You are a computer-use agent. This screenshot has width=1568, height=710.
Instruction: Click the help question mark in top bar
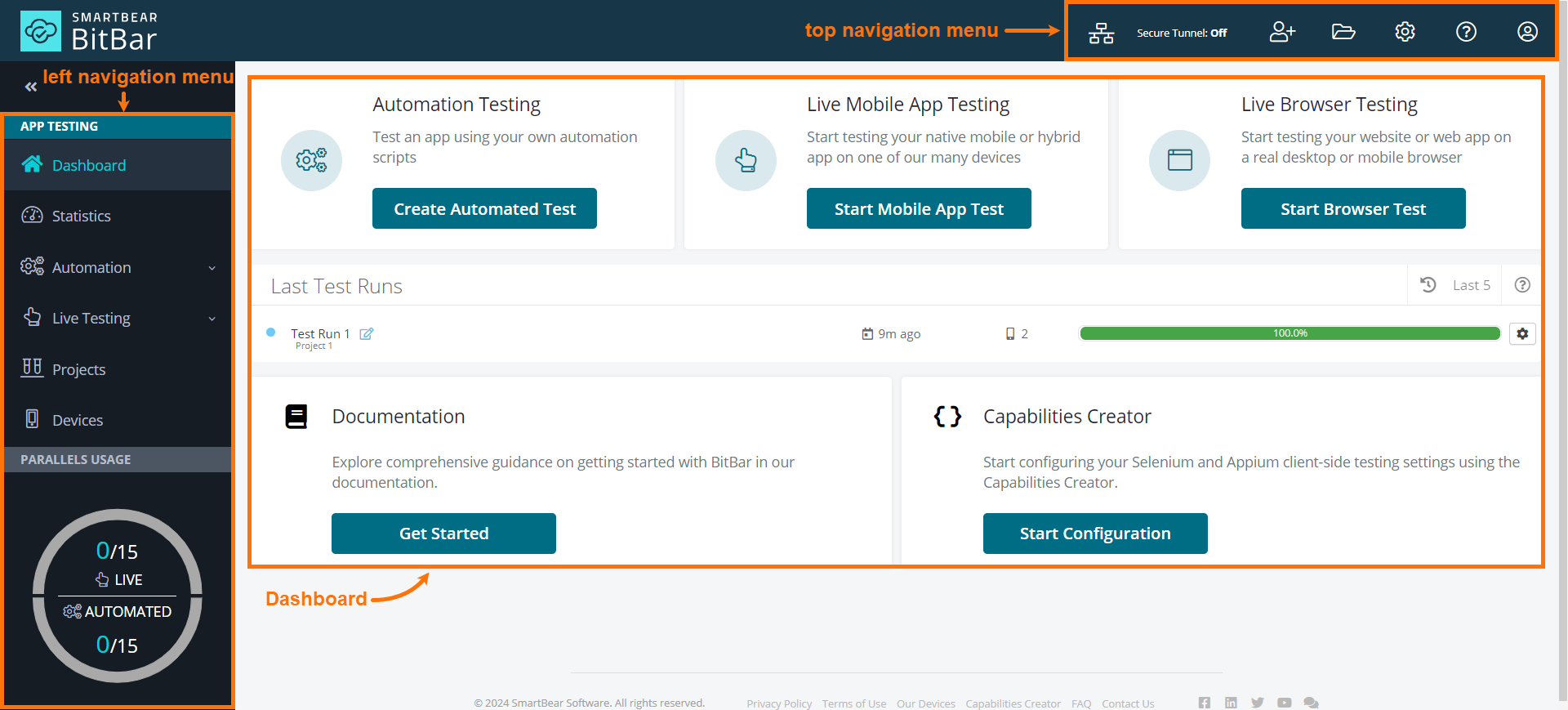[1466, 32]
